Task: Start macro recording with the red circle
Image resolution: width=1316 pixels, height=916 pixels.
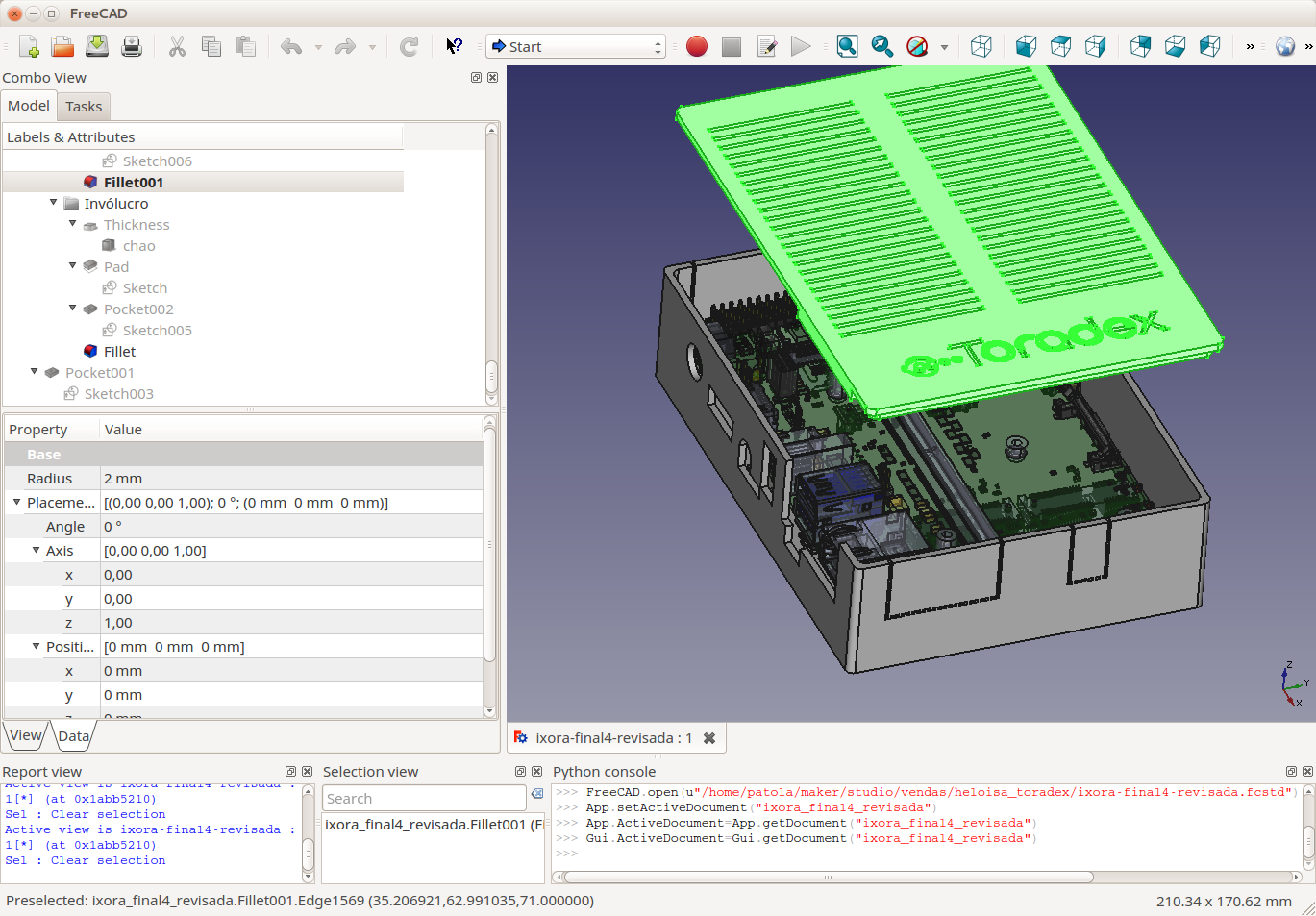Action: [697, 46]
